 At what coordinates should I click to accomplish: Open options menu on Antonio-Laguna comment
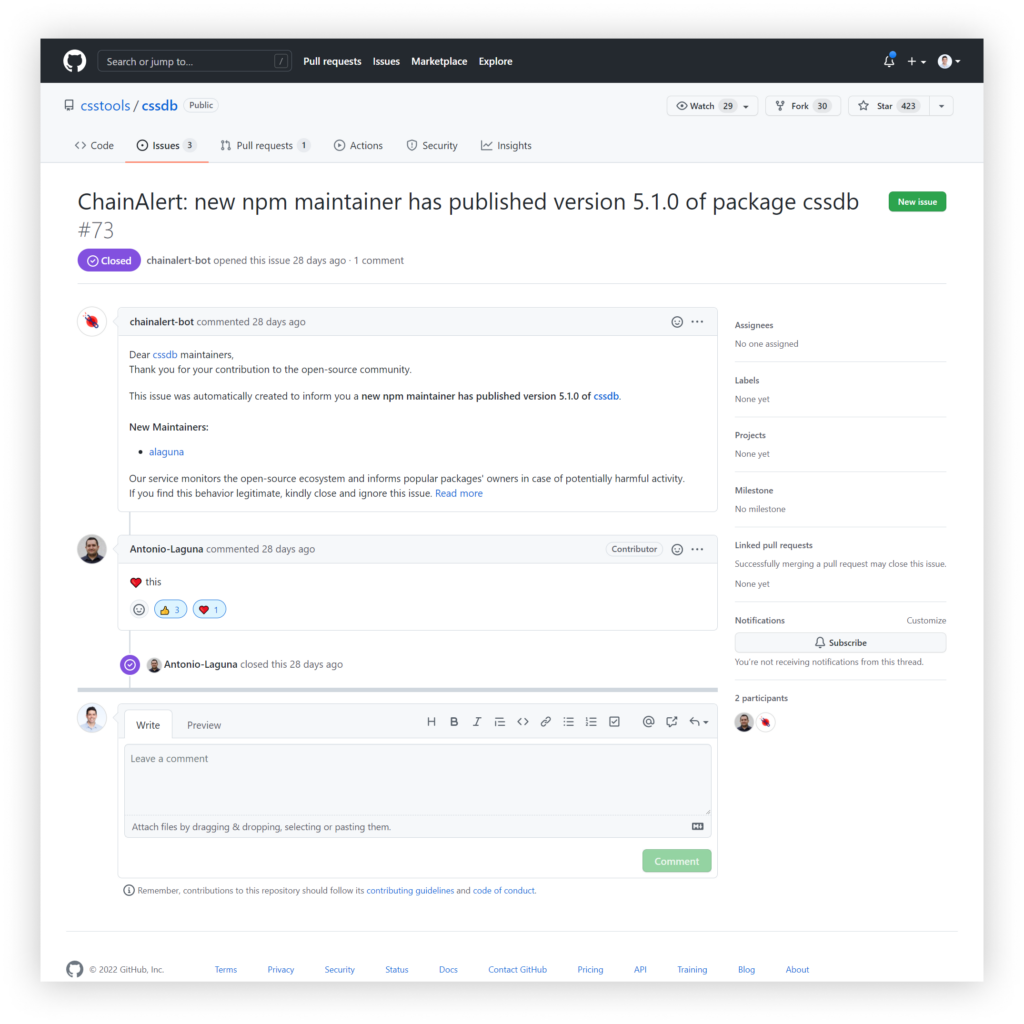click(x=697, y=549)
